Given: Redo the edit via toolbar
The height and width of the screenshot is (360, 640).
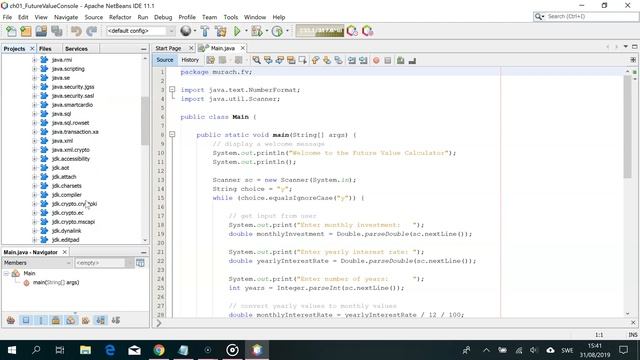Looking at the screenshot, I should click(x=91, y=31).
